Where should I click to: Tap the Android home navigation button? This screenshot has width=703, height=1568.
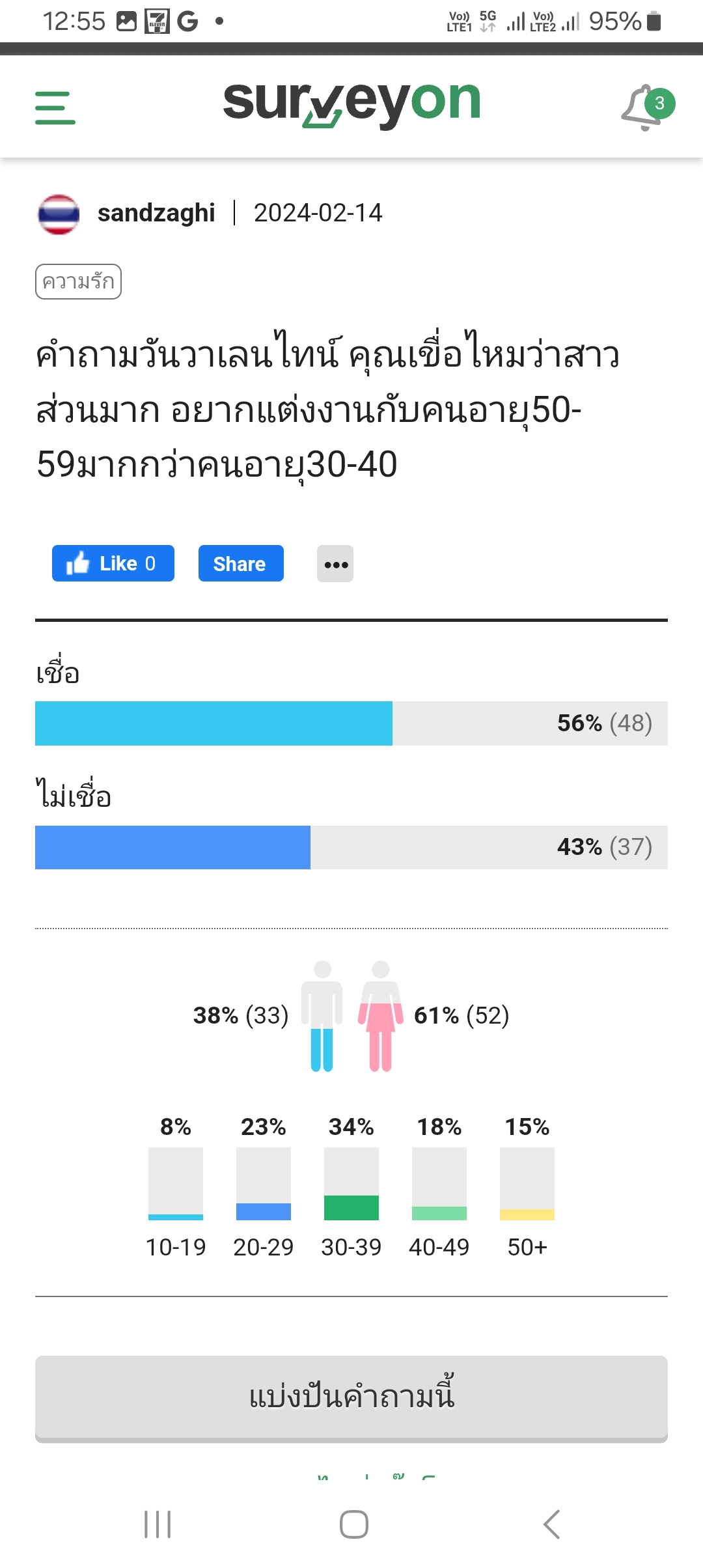tap(354, 1524)
